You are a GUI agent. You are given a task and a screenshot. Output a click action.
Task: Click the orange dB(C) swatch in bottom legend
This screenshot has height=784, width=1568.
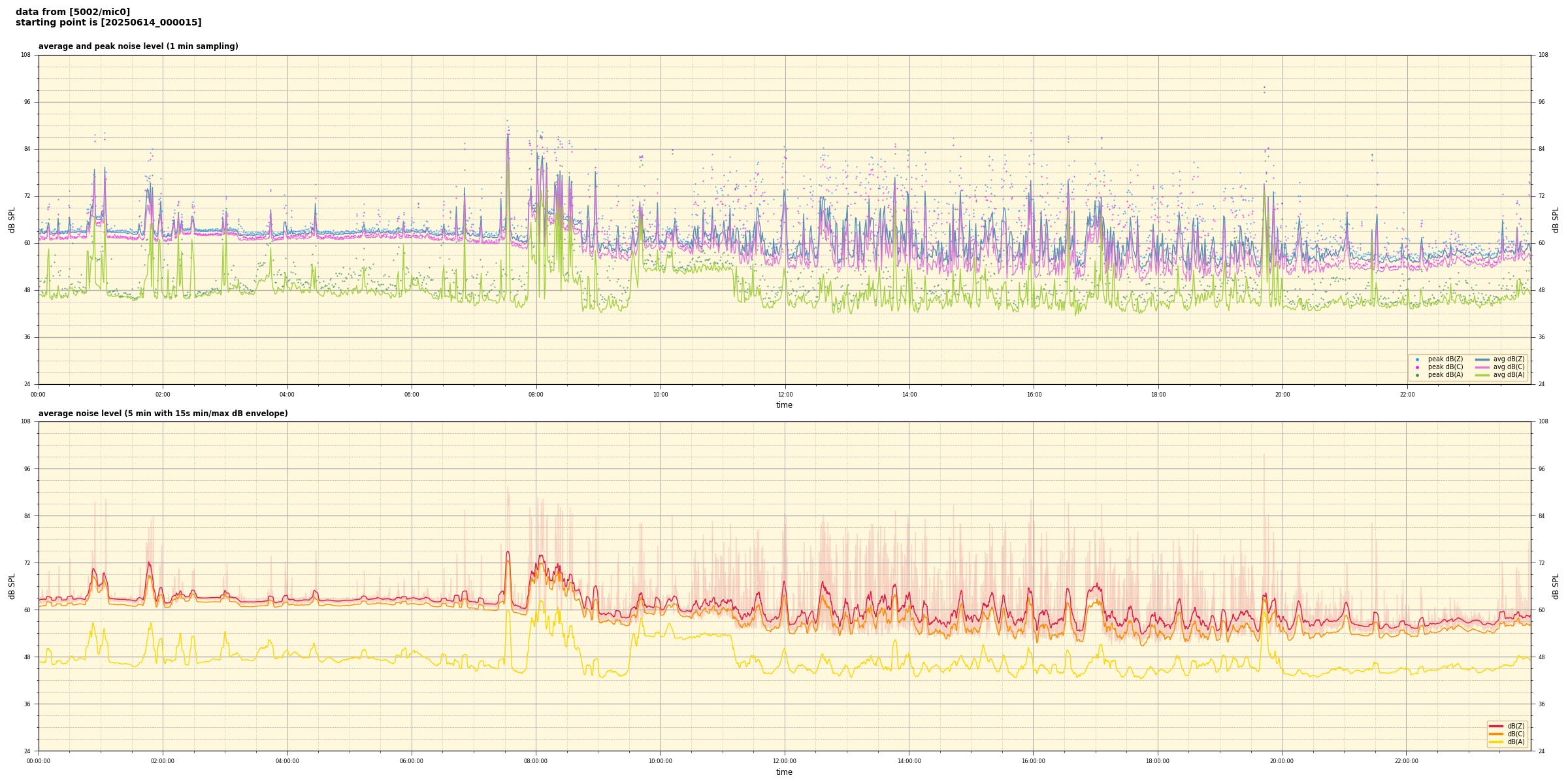tap(1495, 734)
